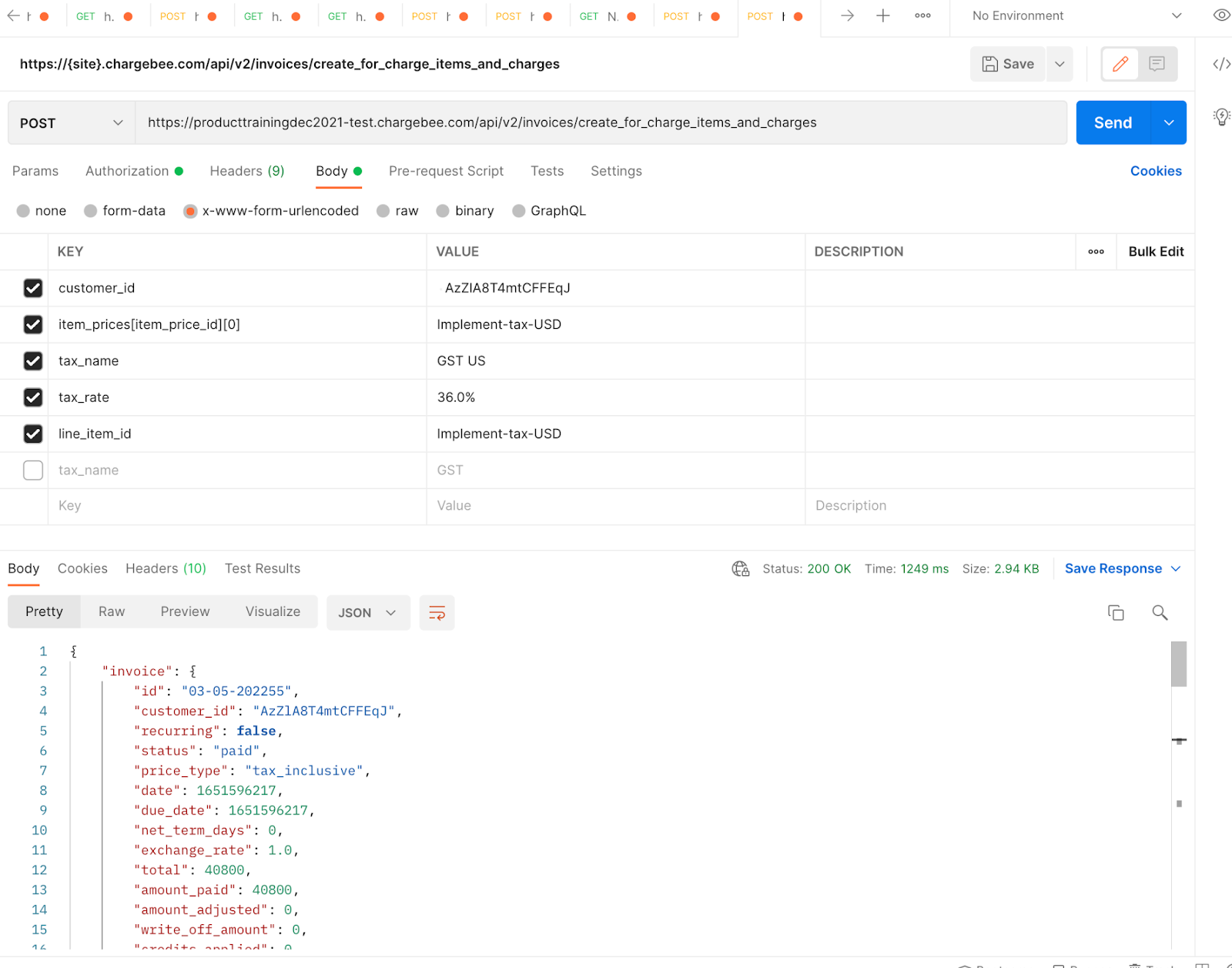Open the request Settings tab
This screenshot has height=968, width=1232.
[x=616, y=171]
